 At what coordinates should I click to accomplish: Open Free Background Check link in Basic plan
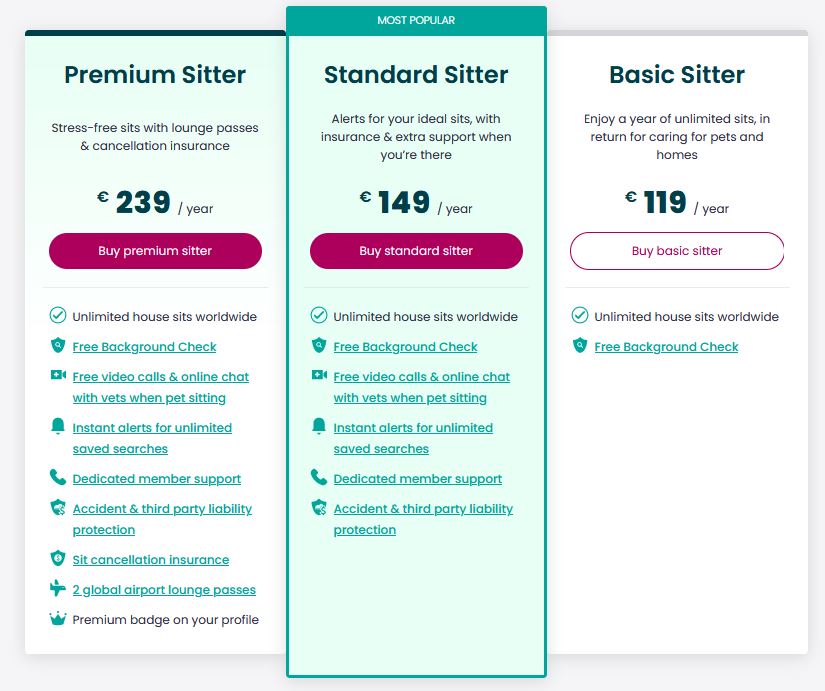tap(666, 347)
